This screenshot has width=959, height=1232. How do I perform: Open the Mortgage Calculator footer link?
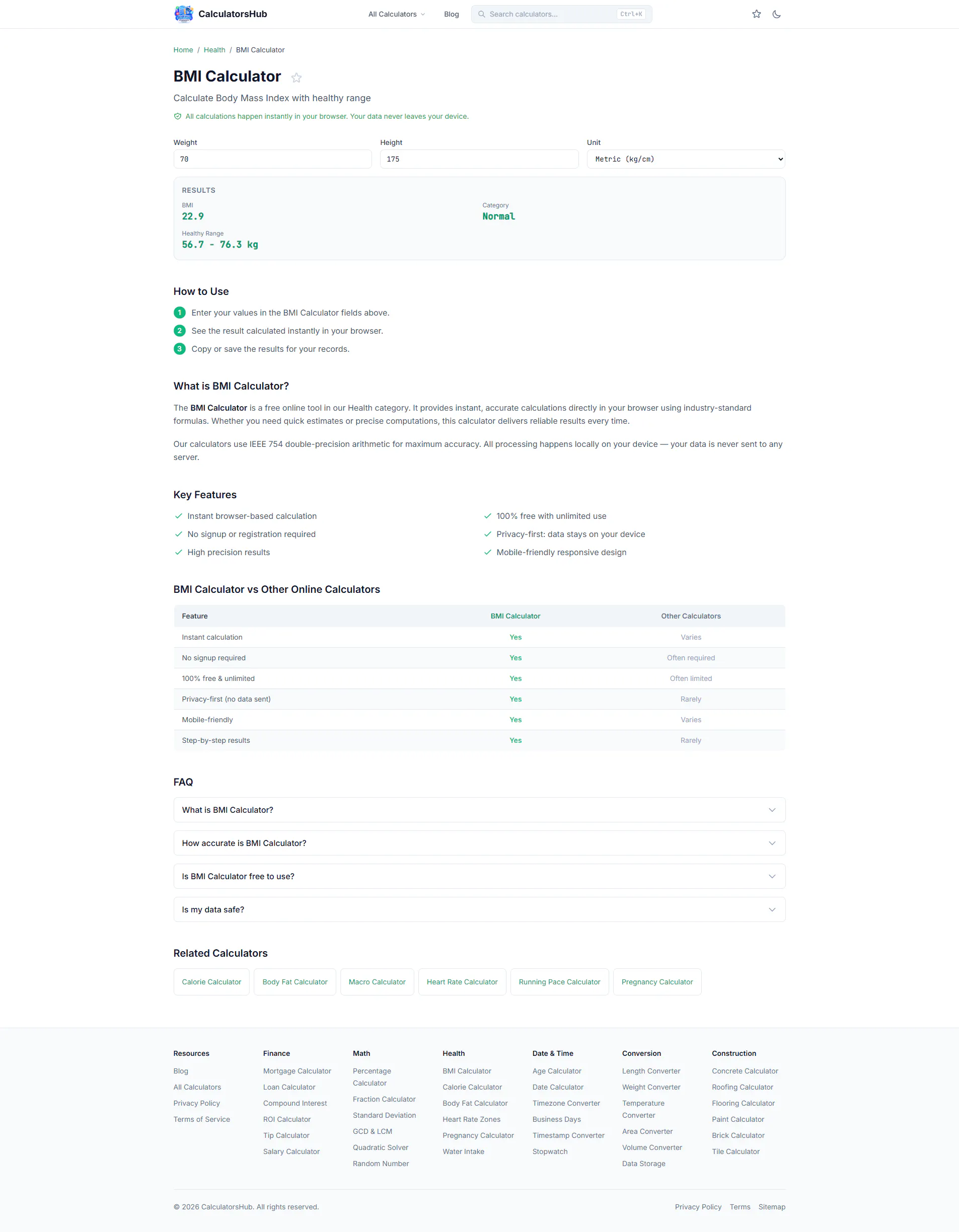click(298, 1071)
